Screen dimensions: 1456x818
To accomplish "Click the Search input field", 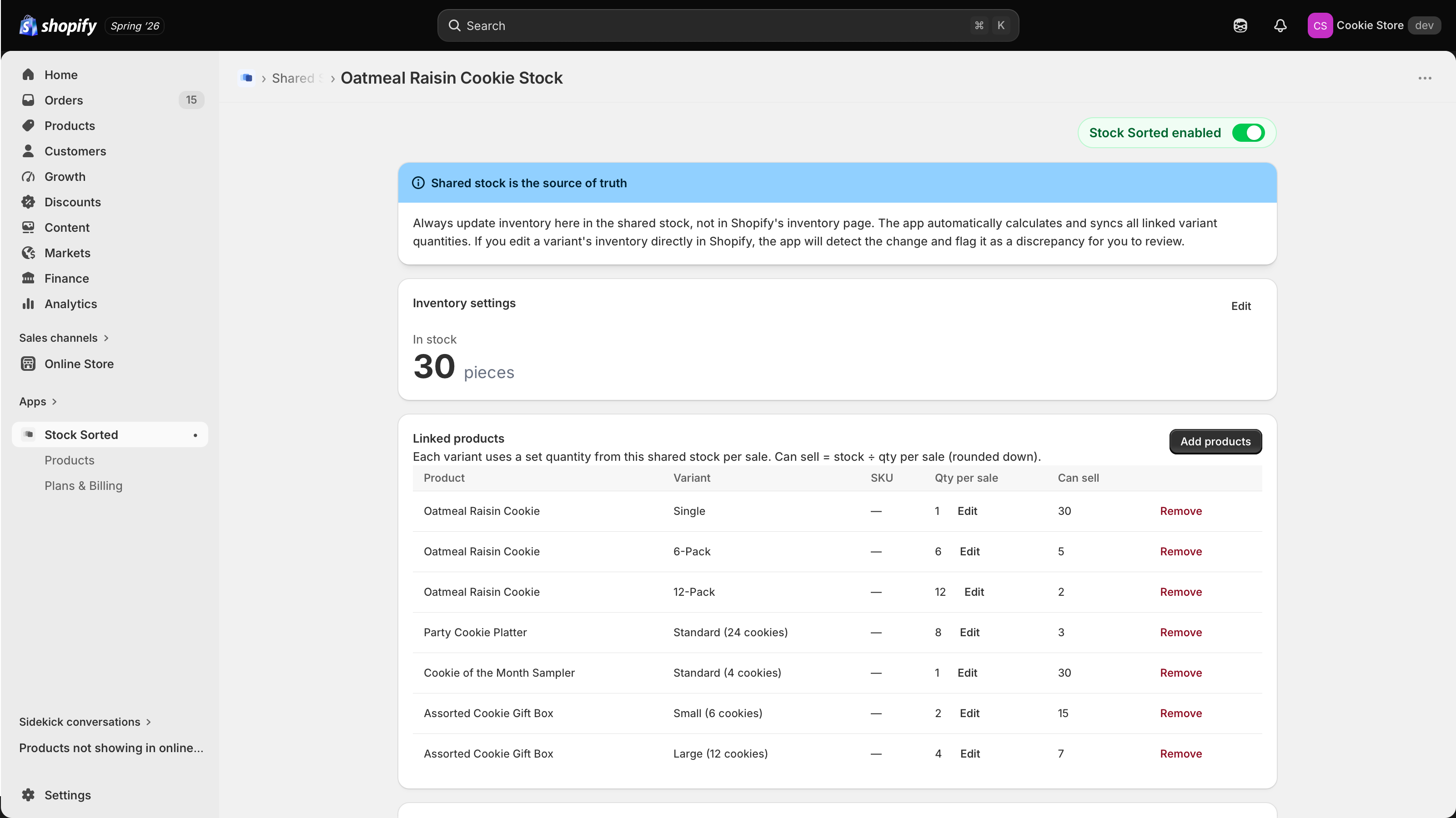I will point(728,25).
